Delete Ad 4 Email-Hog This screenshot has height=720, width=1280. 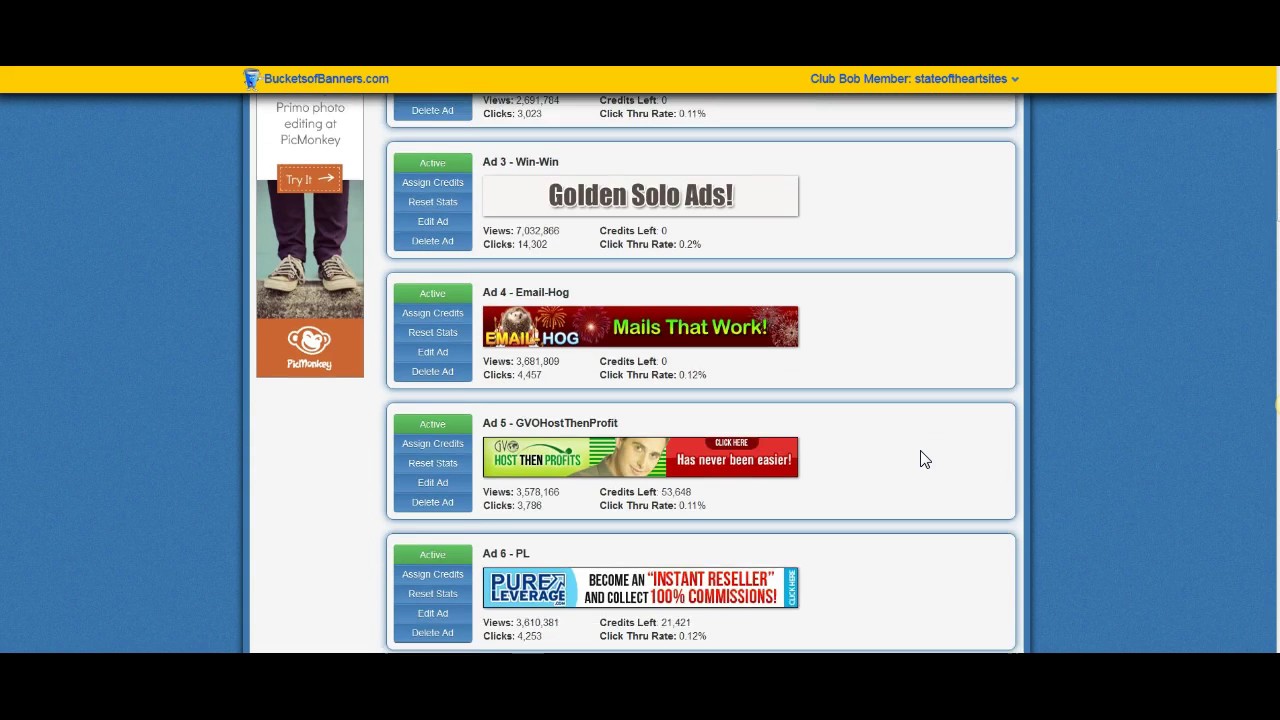coord(433,371)
